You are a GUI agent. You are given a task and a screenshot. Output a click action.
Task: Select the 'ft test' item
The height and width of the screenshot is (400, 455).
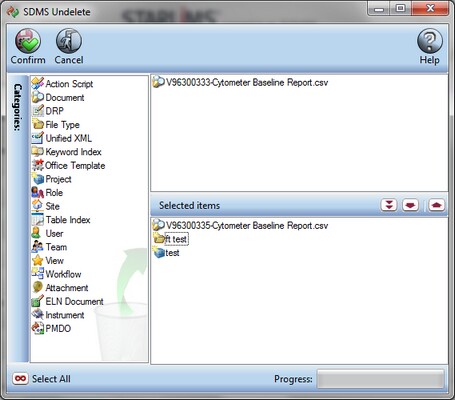(171, 239)
